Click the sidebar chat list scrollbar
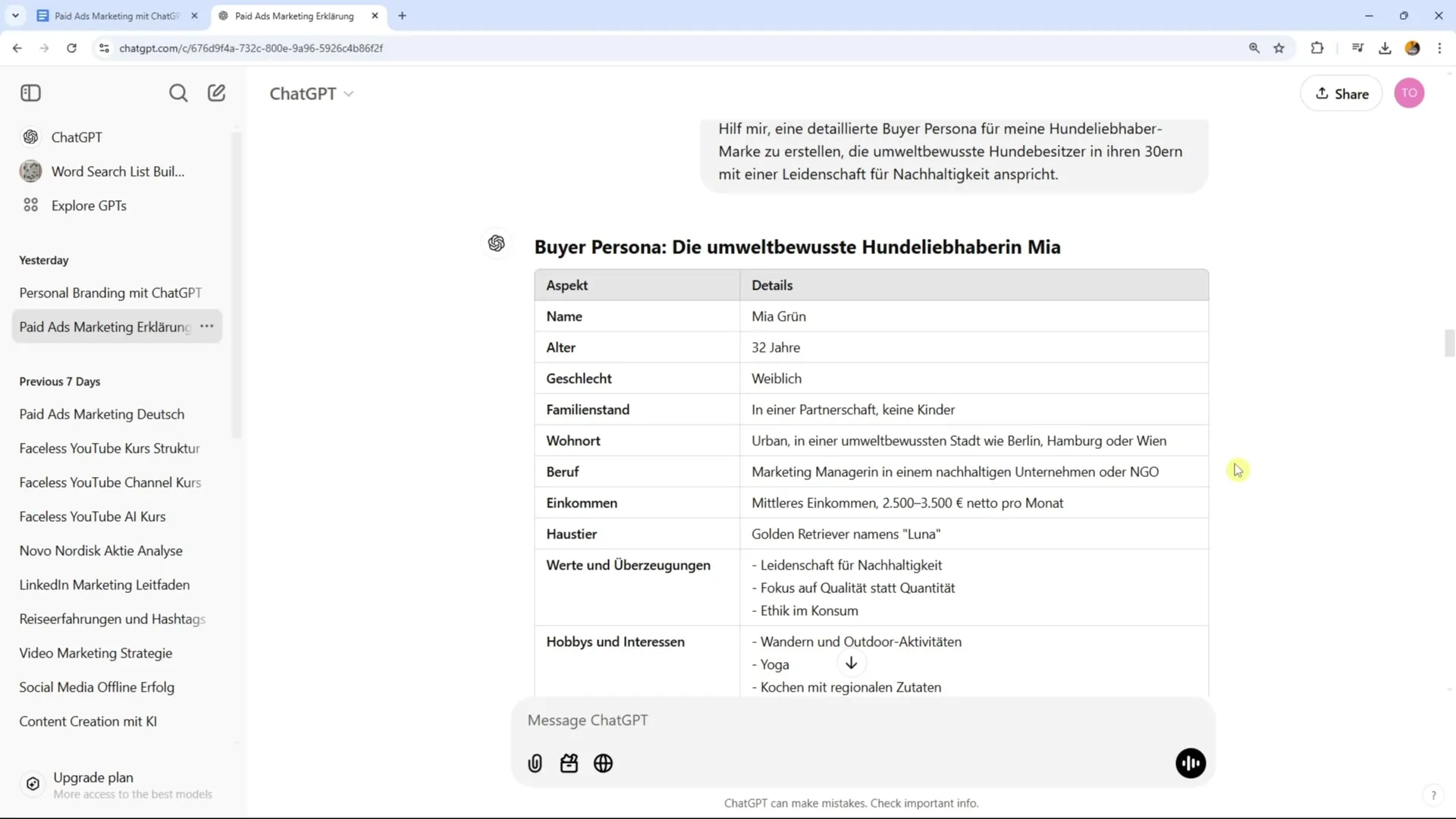The height and width of the screenshot is (819, 1456). tap(236, 286)
